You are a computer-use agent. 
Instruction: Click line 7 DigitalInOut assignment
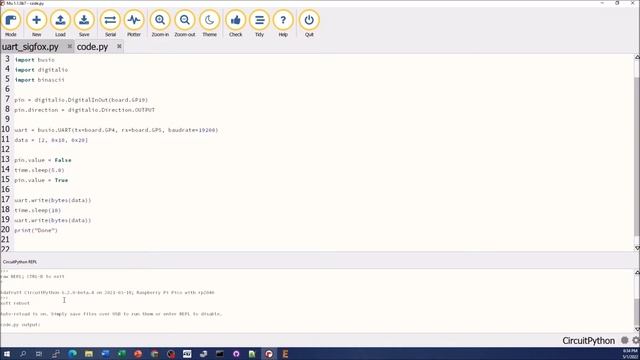pyautogui.click(x=81, y=100)
